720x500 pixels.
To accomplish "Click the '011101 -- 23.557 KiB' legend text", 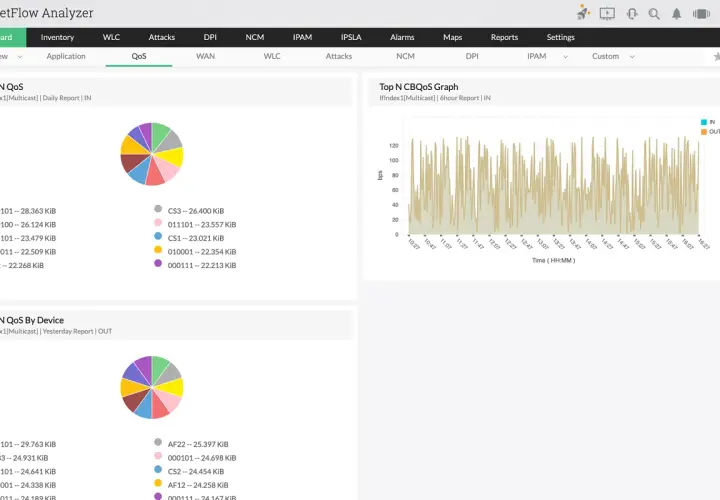I will [202, 225].
